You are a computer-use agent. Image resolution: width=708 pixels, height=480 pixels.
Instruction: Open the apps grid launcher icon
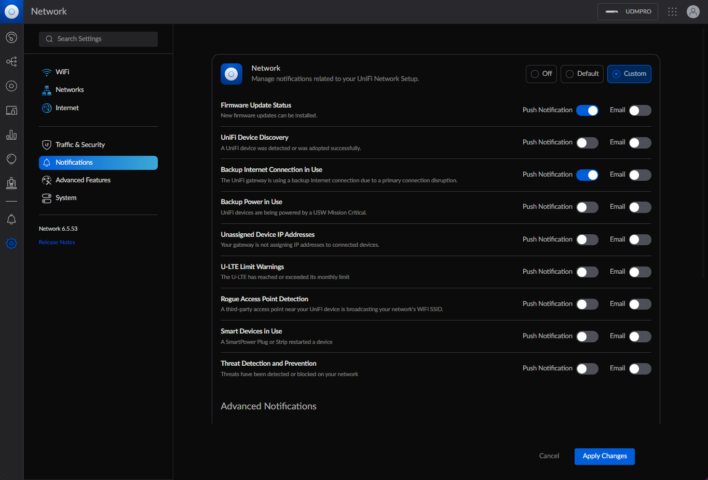tap(671, 11)
